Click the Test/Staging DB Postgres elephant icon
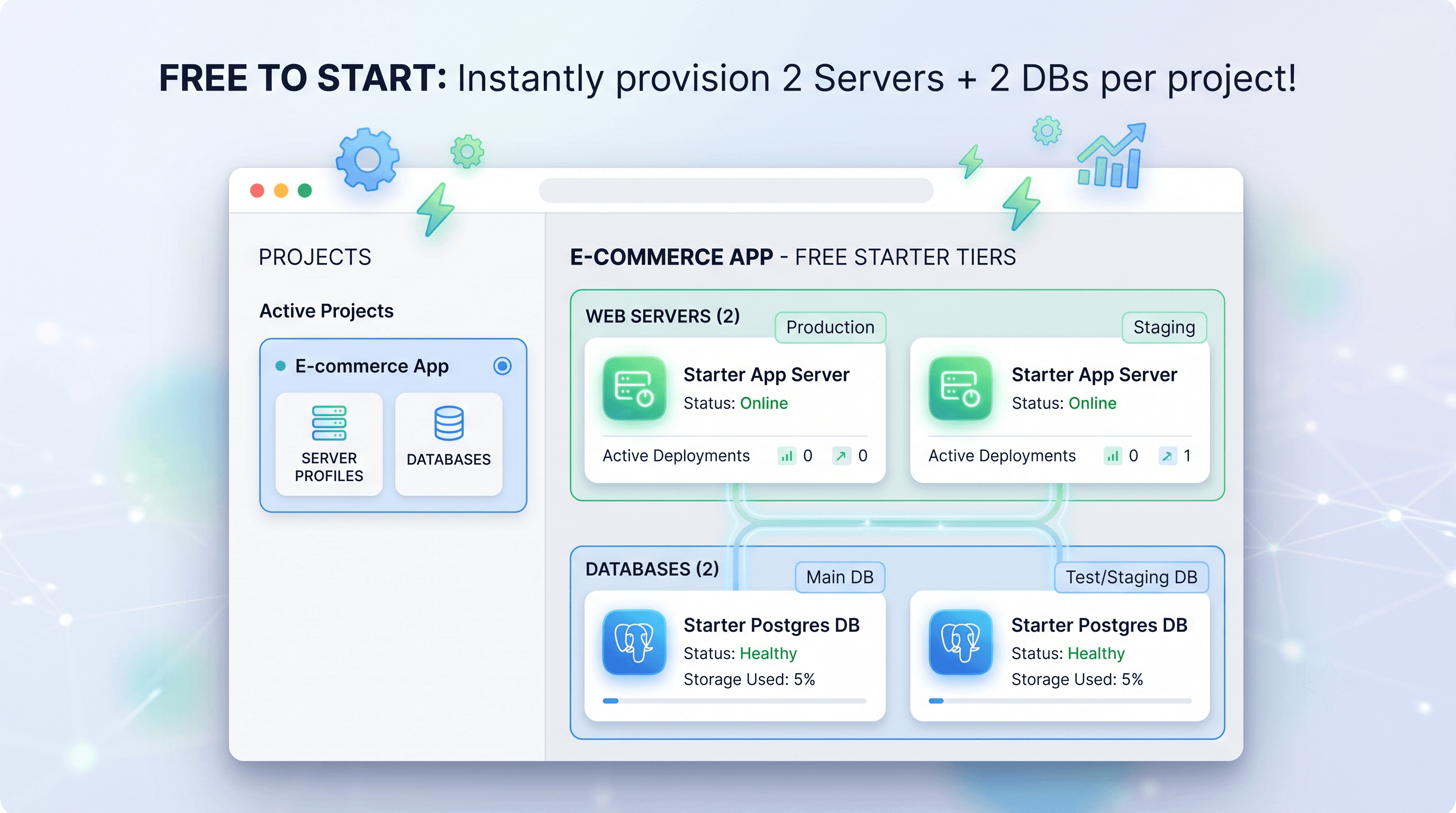 point(960,642)
